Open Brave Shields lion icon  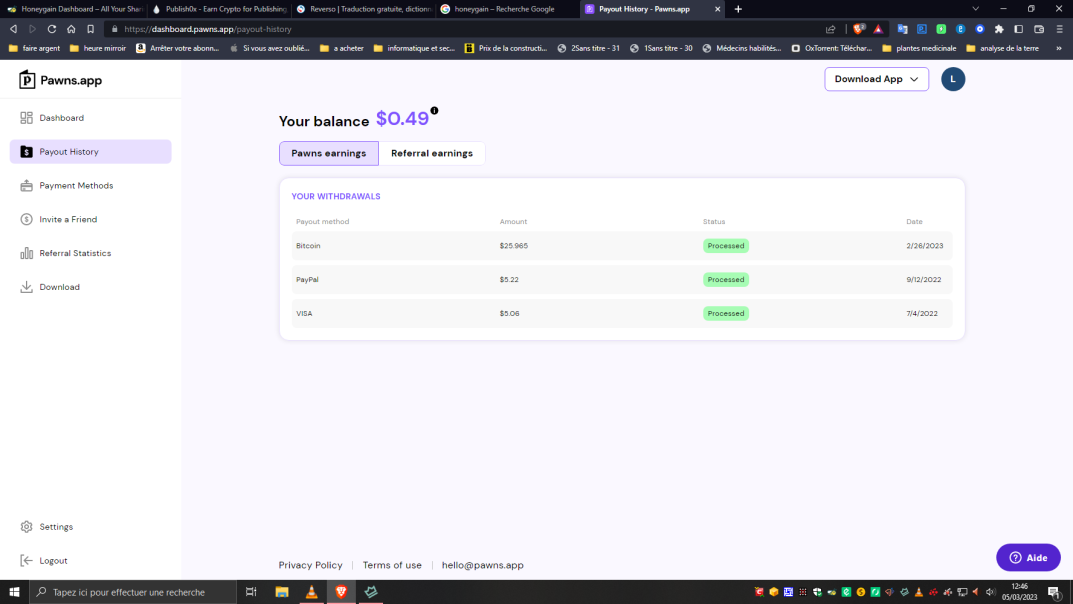click(858, 29)
